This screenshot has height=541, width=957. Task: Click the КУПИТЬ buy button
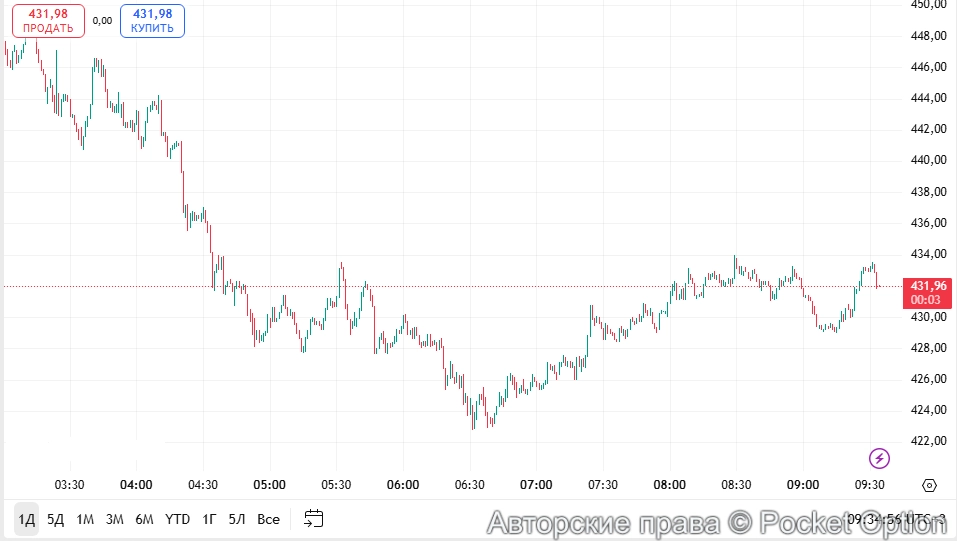pos(152,20)
